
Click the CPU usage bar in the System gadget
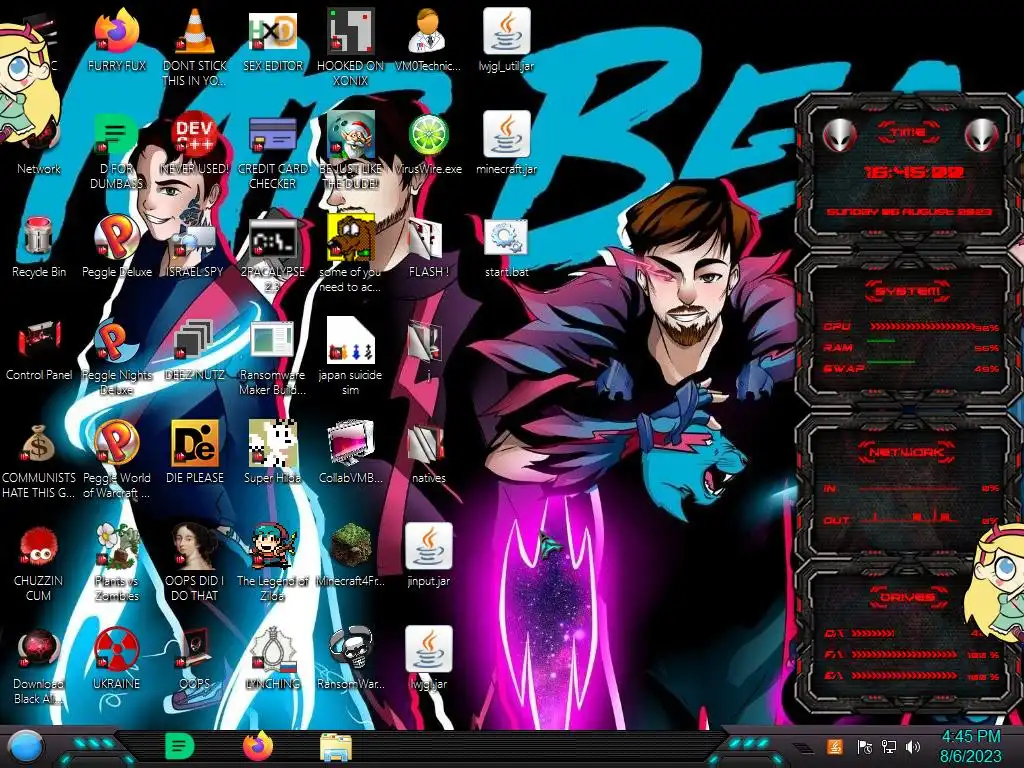[922, 327]
